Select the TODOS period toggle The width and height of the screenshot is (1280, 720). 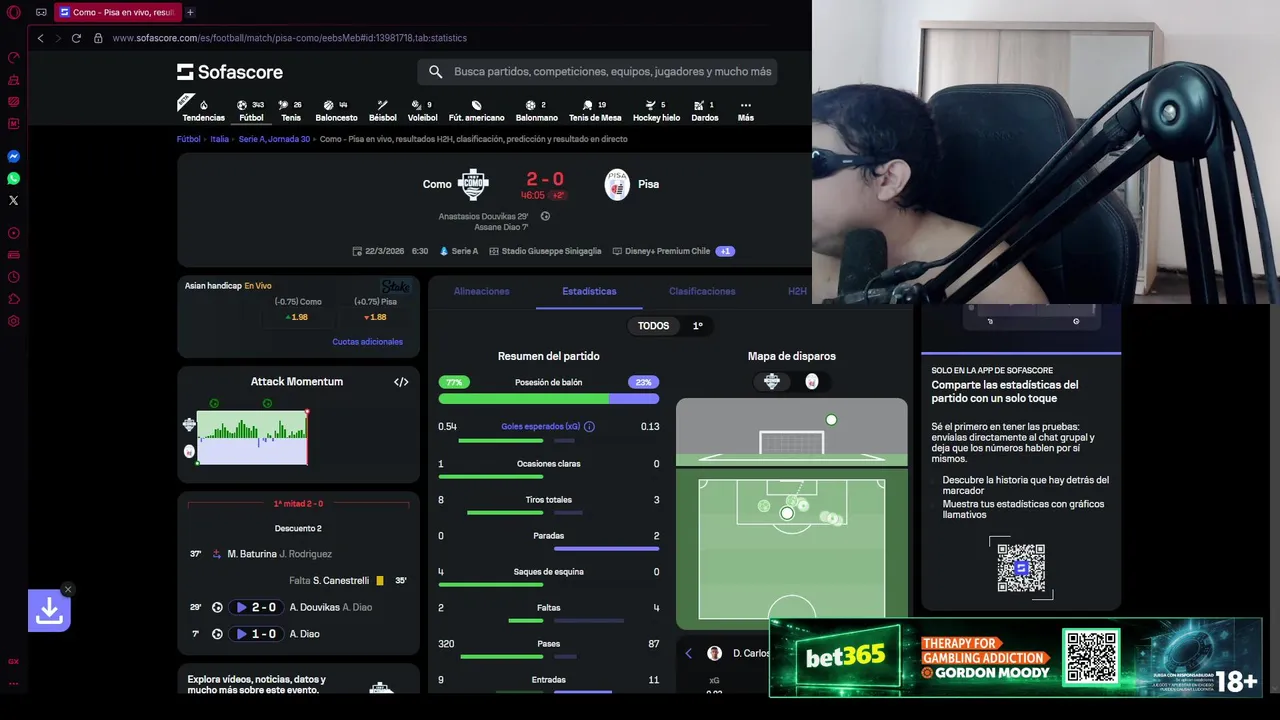click(x=653, y=326)
